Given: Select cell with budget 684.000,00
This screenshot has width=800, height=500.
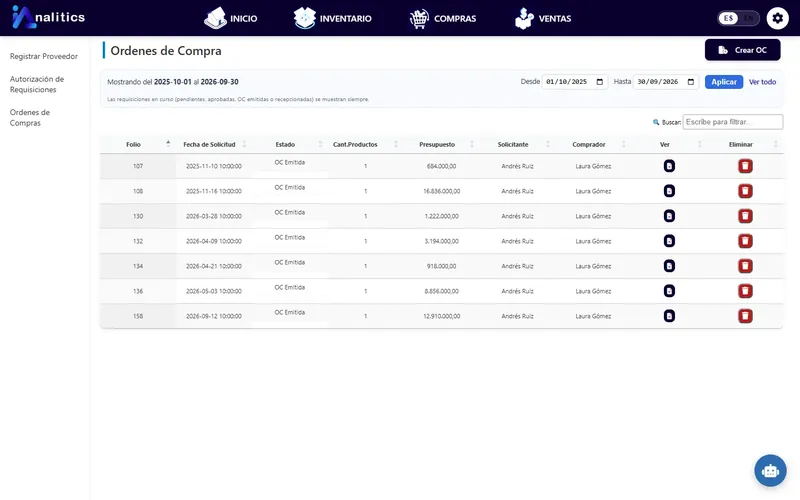Looking at the screenshot, I should (x=441, y=166).
